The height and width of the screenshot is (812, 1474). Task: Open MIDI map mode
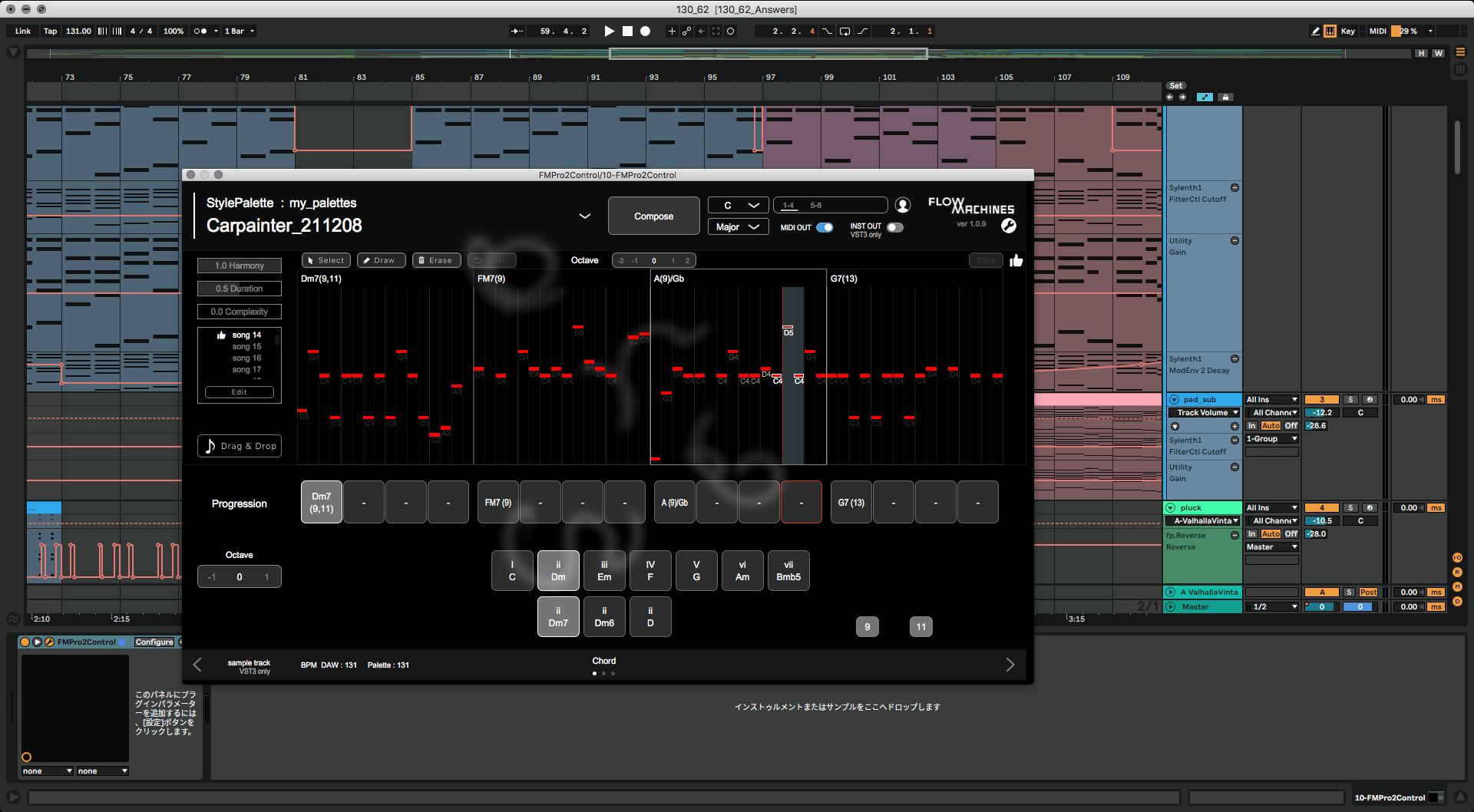coord(1378,31)
